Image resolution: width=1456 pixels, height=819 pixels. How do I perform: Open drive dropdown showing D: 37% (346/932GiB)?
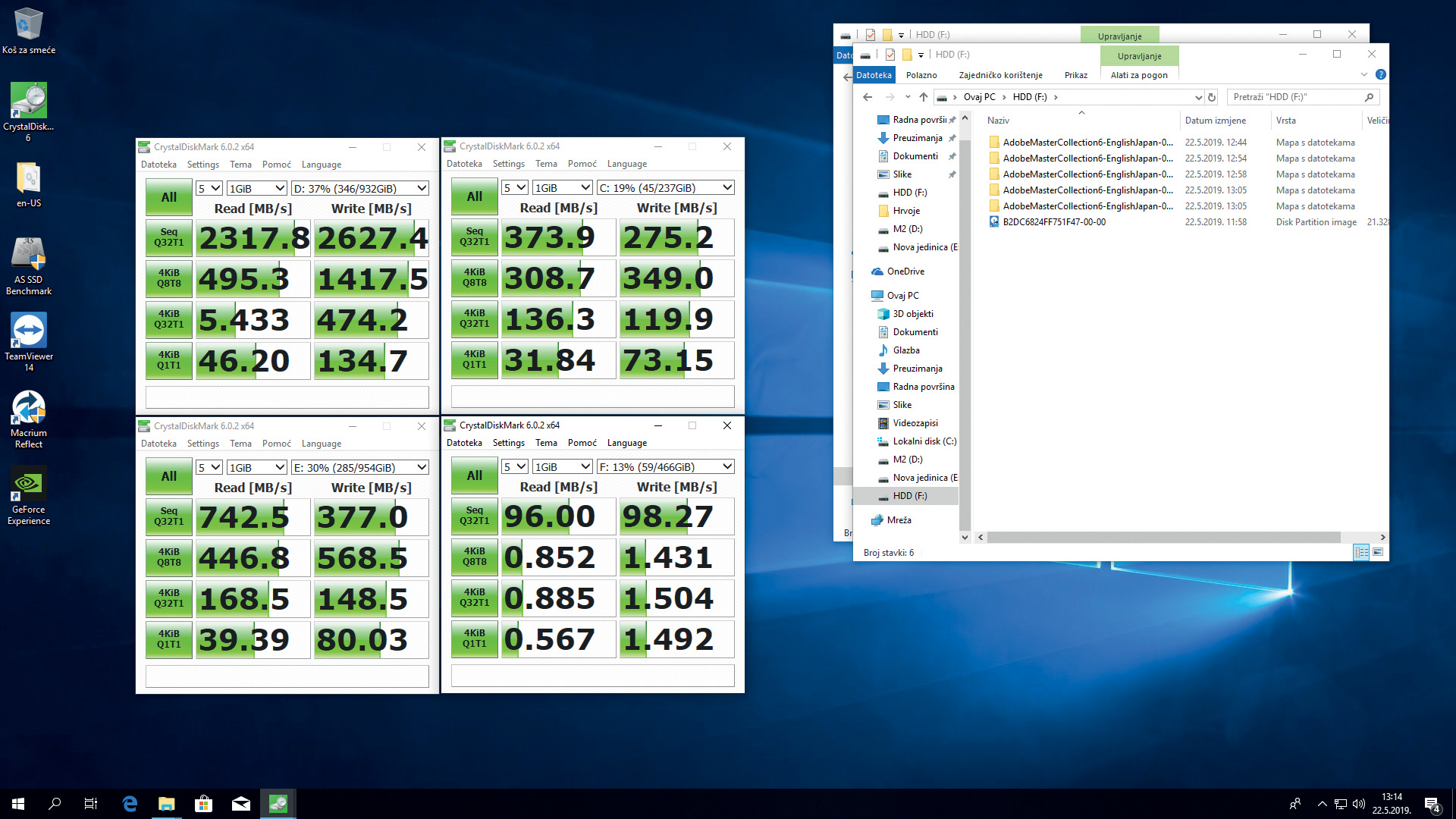(x=360, y=189)
